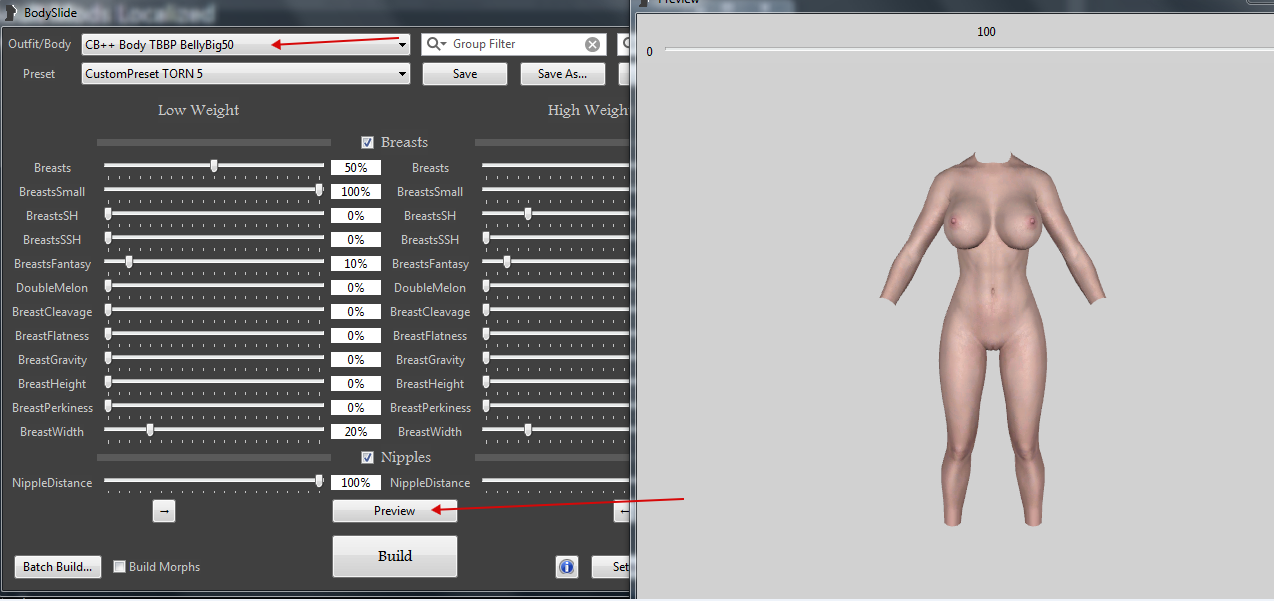Click the Save As... button

tap(562, 74)
